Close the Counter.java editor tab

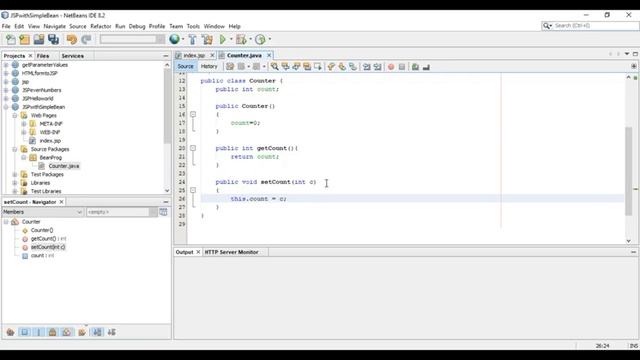(269, 55)
